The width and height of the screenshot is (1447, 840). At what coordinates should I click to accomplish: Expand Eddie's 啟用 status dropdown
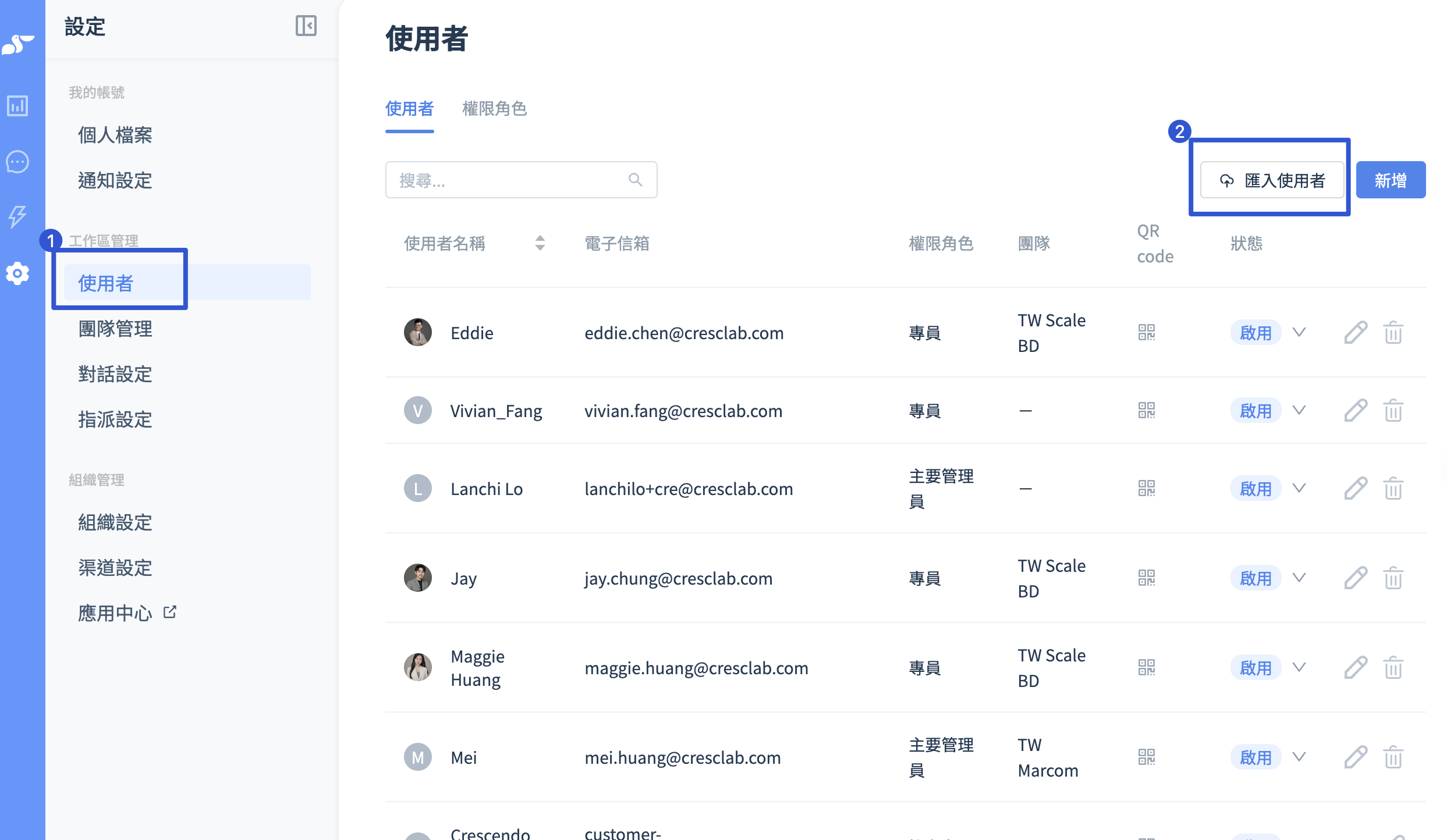tap(1299, 333)
